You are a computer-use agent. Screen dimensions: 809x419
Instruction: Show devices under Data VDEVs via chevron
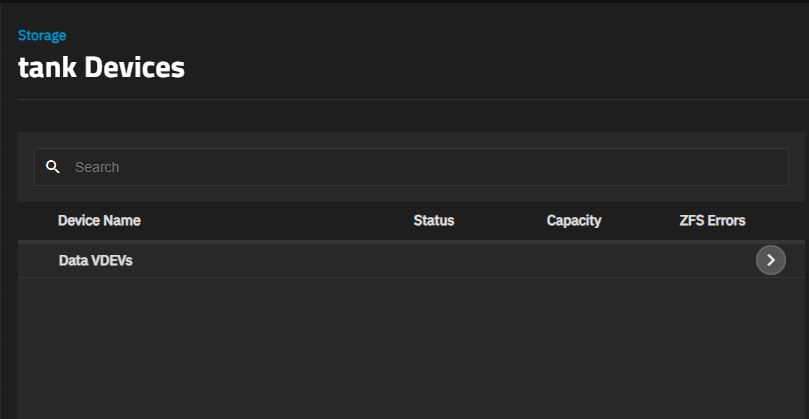coord(770,260)
